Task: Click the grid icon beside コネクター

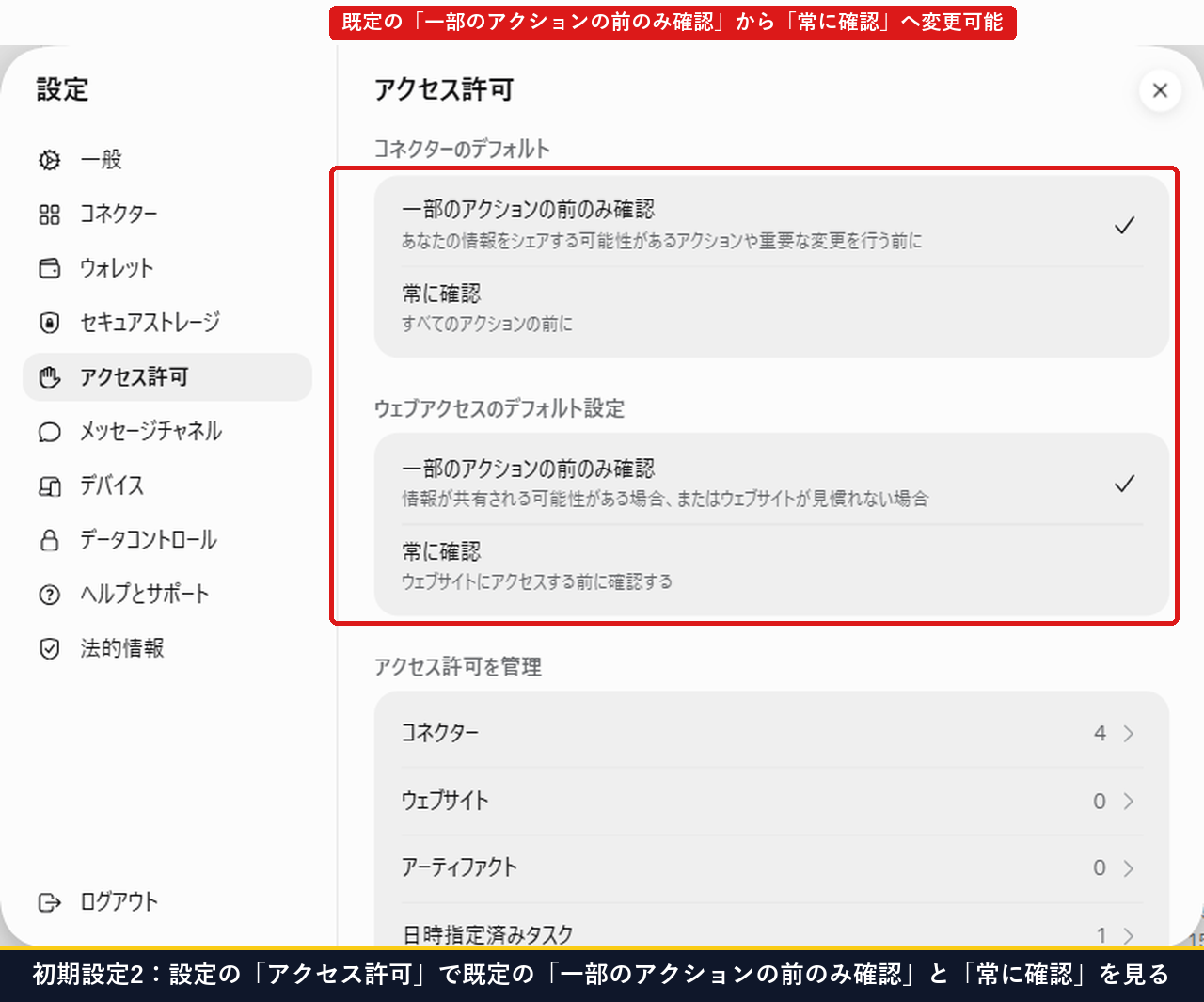Action: pos(50,215)
